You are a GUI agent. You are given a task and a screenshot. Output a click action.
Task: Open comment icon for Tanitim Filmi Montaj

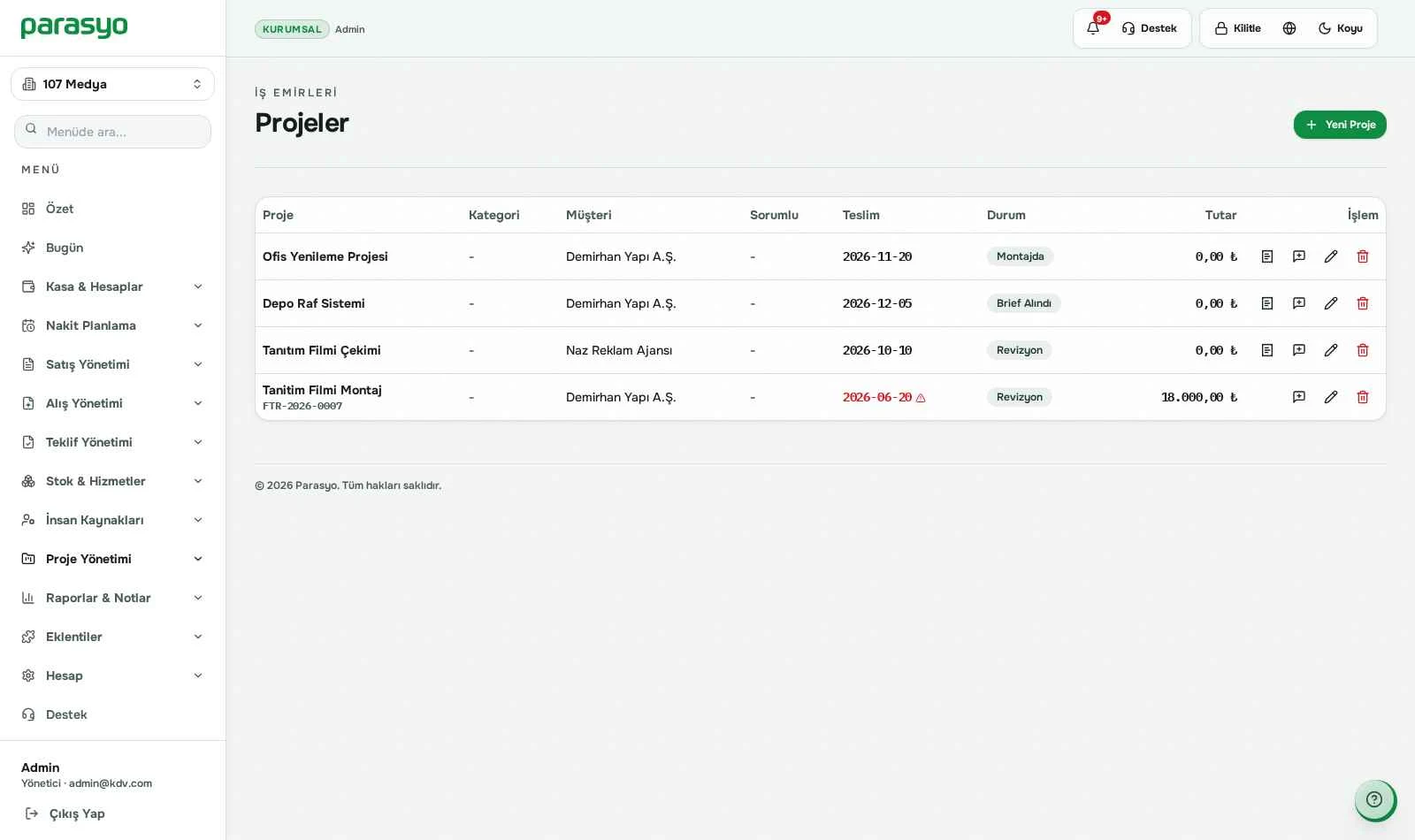tap(1299, 397)
